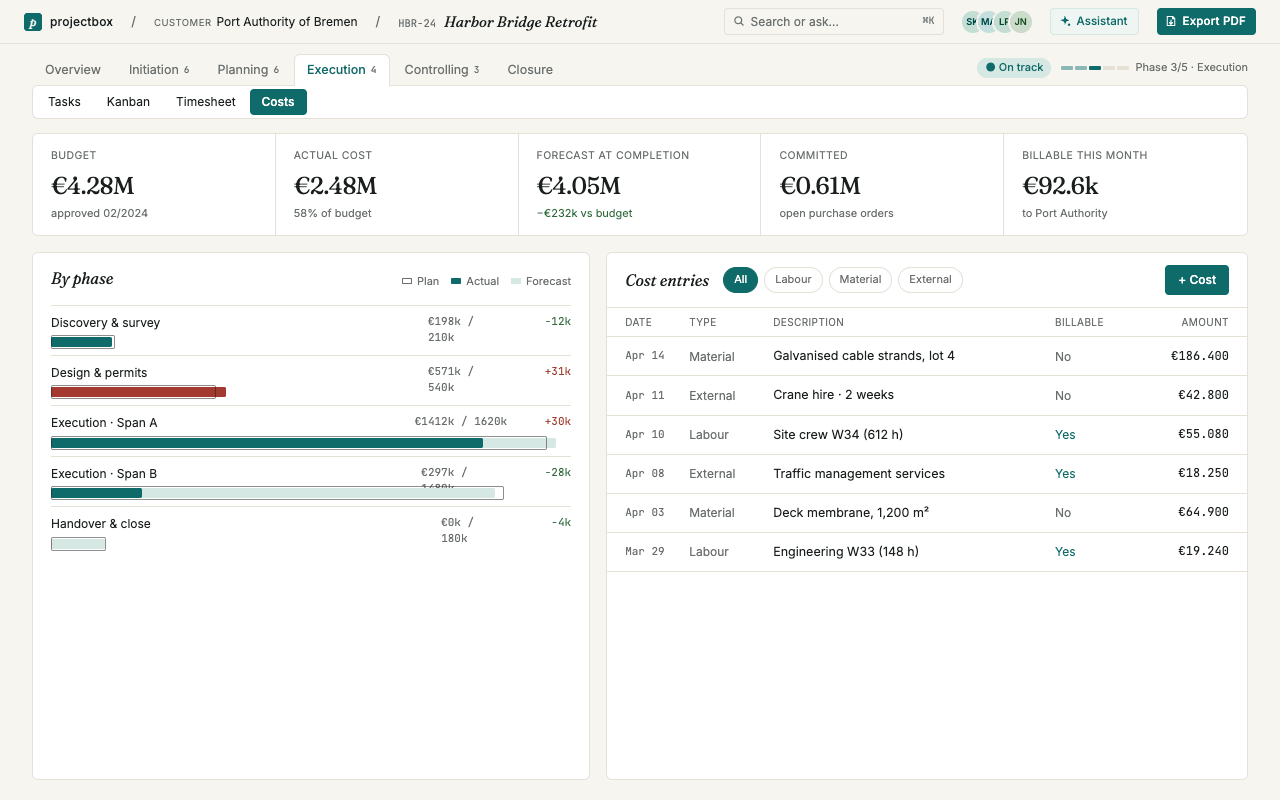Click the Design & permits red bar

click(x=138, y=392)
